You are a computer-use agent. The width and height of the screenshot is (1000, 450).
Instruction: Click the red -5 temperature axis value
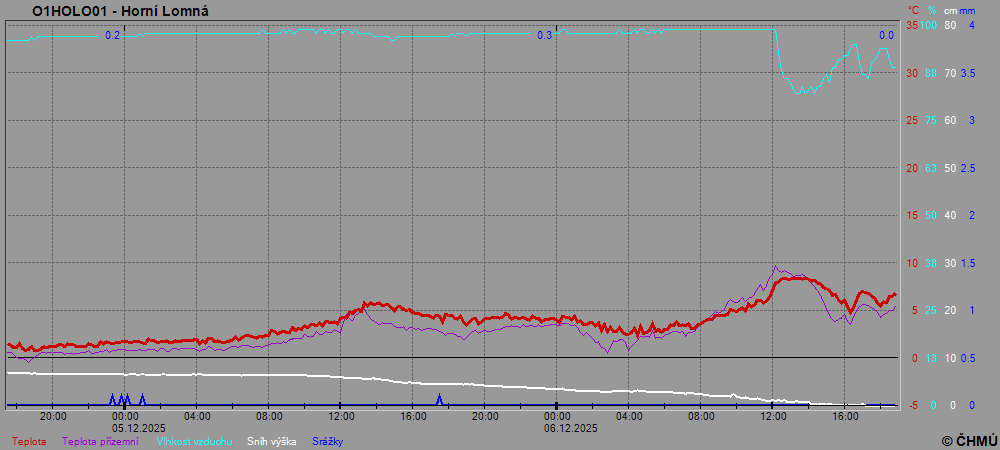(x=911, y=405)
